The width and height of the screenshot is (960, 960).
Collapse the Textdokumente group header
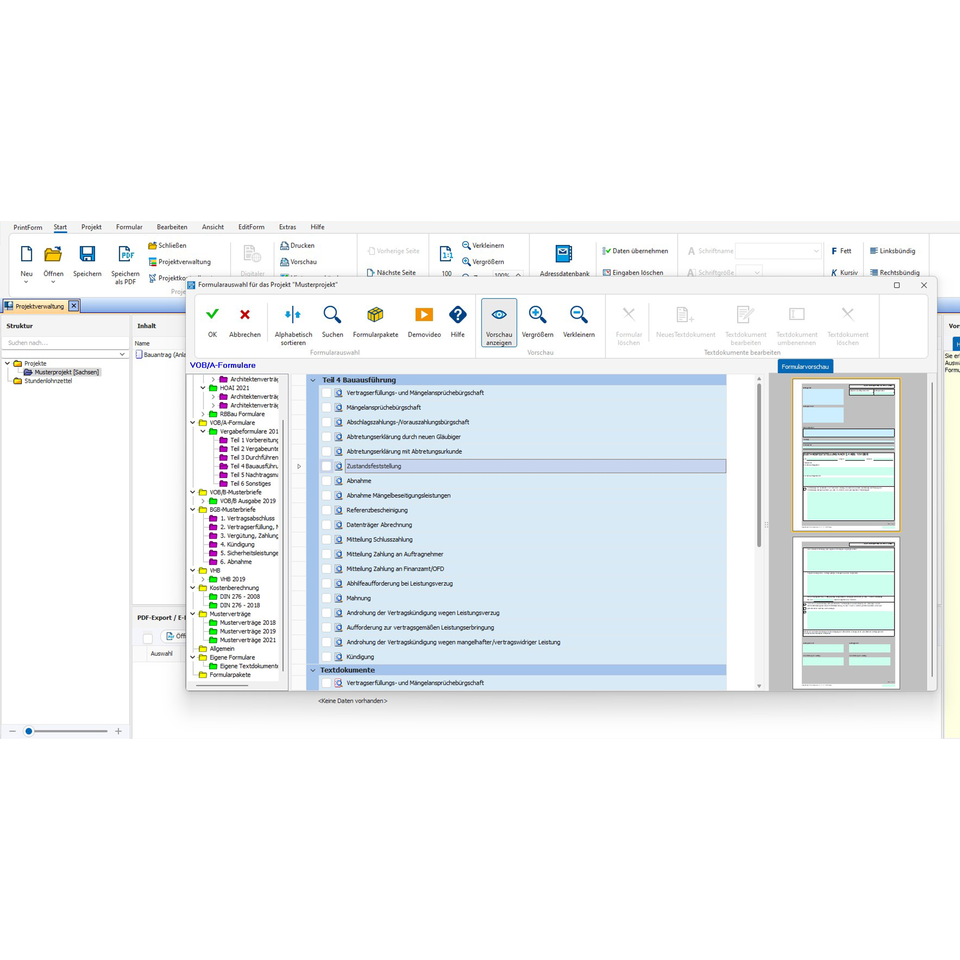tap(312, 670)
